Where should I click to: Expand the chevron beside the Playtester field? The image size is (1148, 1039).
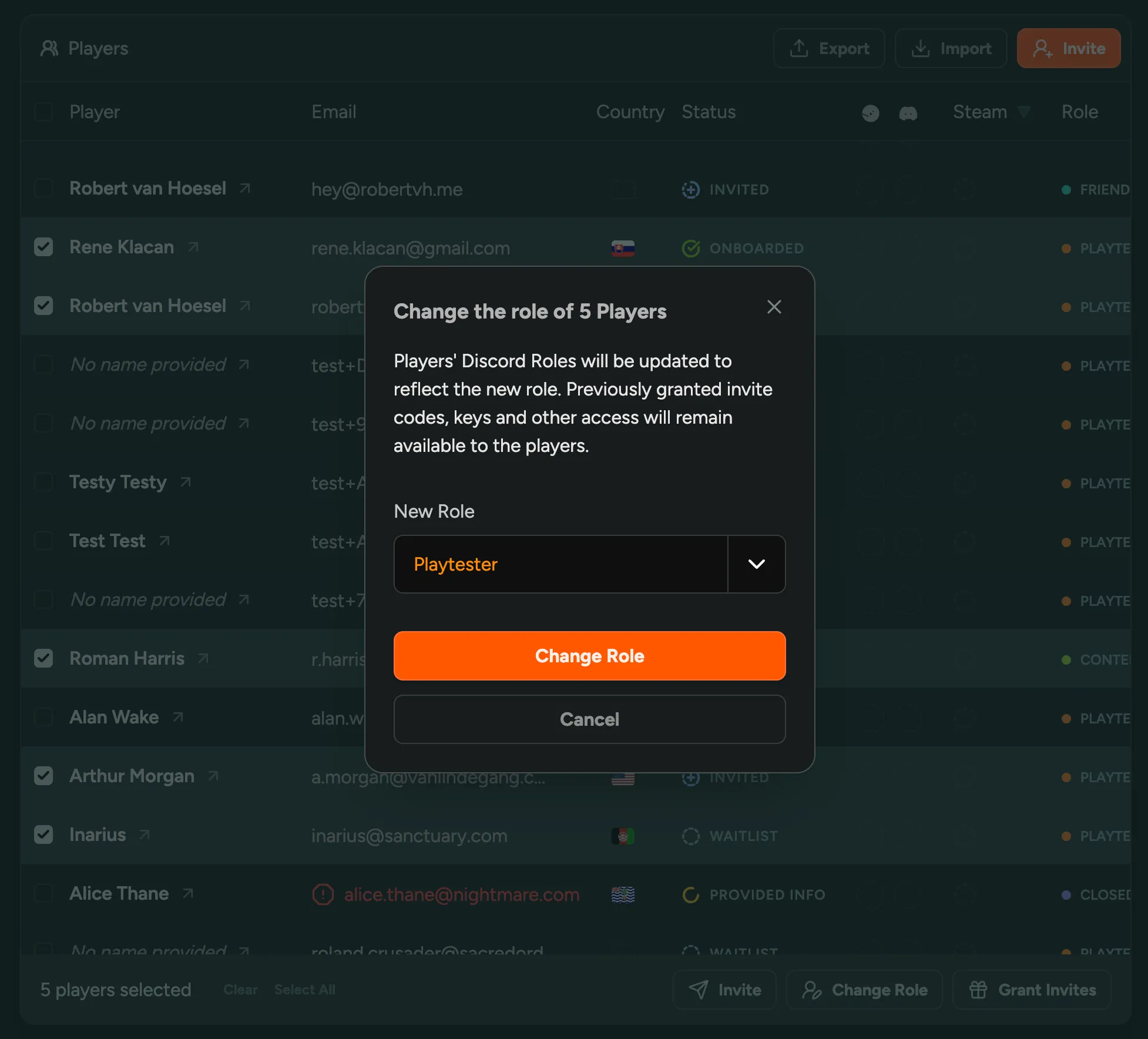pos(757,564)
